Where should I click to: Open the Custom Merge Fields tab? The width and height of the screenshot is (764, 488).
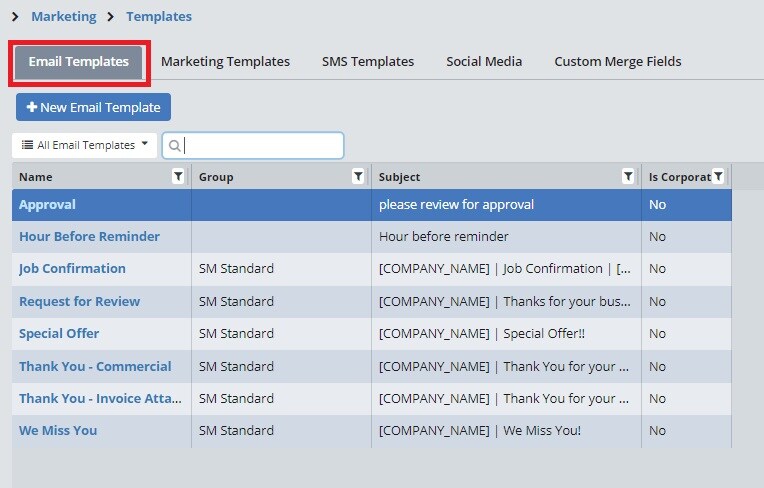[617, 62]
